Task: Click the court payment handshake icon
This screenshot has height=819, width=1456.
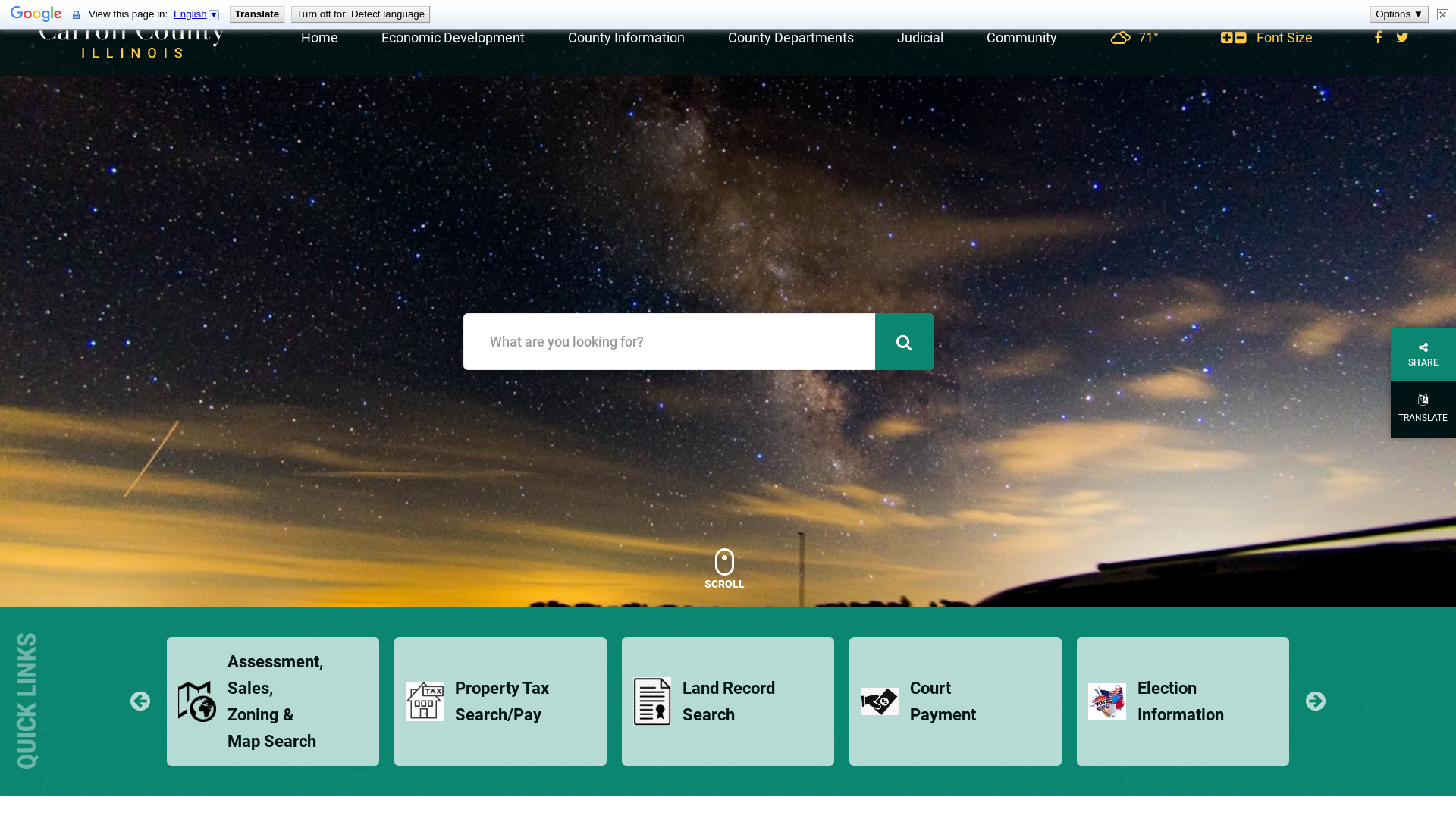Action: pyautogui.click(x=880, y=701)
